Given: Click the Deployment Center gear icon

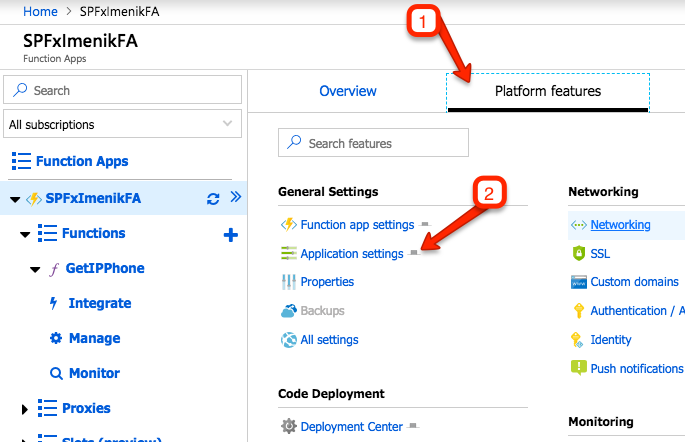Looking at the screenshot, I should click(288, 427).
